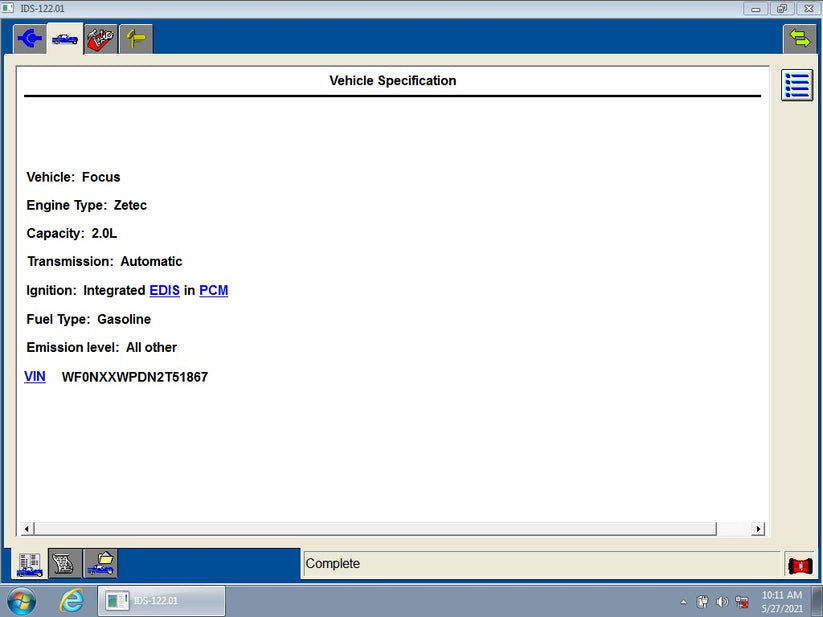Open the EDIS hyperlink
823x617 pixels.
[x=164, y=290]
